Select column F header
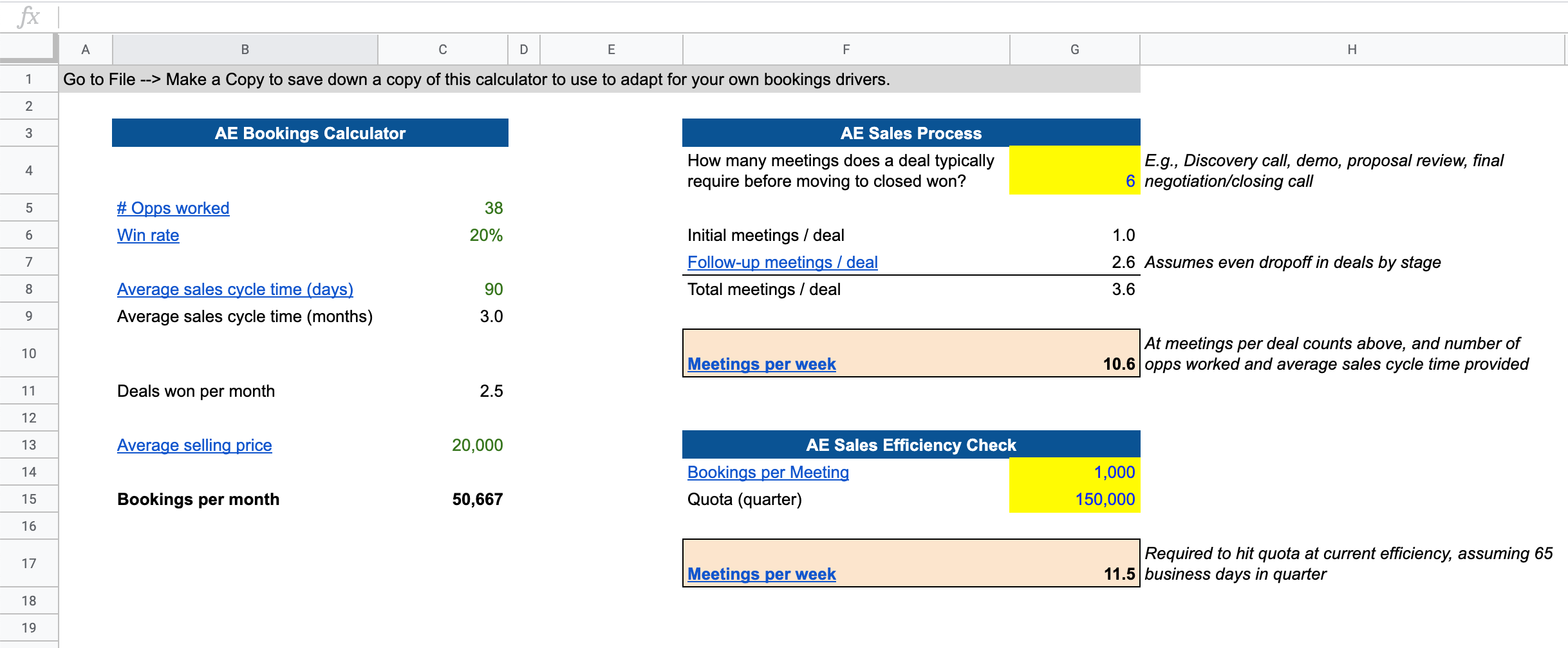This screenshot has width=1568, height=648. 846,50
